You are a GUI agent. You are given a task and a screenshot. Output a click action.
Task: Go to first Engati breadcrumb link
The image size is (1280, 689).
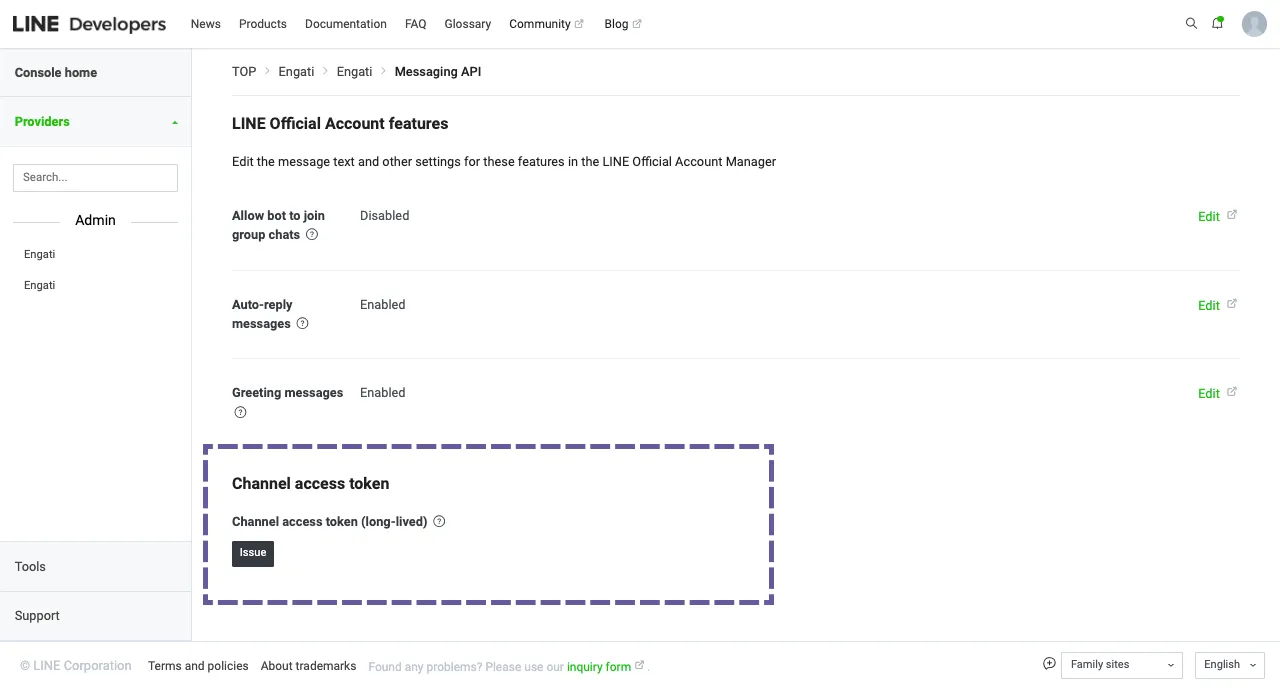pyautogui.click(x=297, y=72)
